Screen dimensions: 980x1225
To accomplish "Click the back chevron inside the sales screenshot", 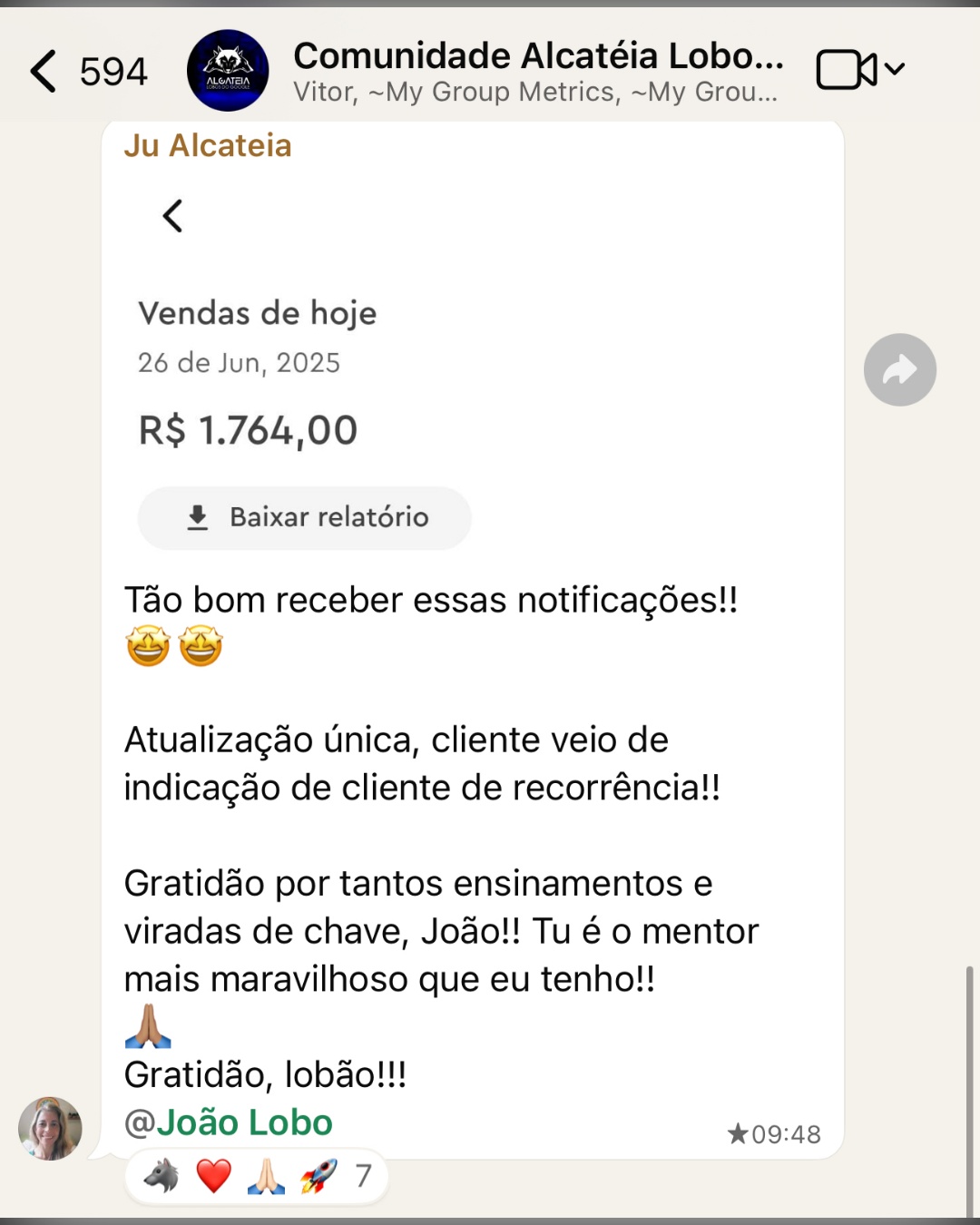I will [172, 216].
